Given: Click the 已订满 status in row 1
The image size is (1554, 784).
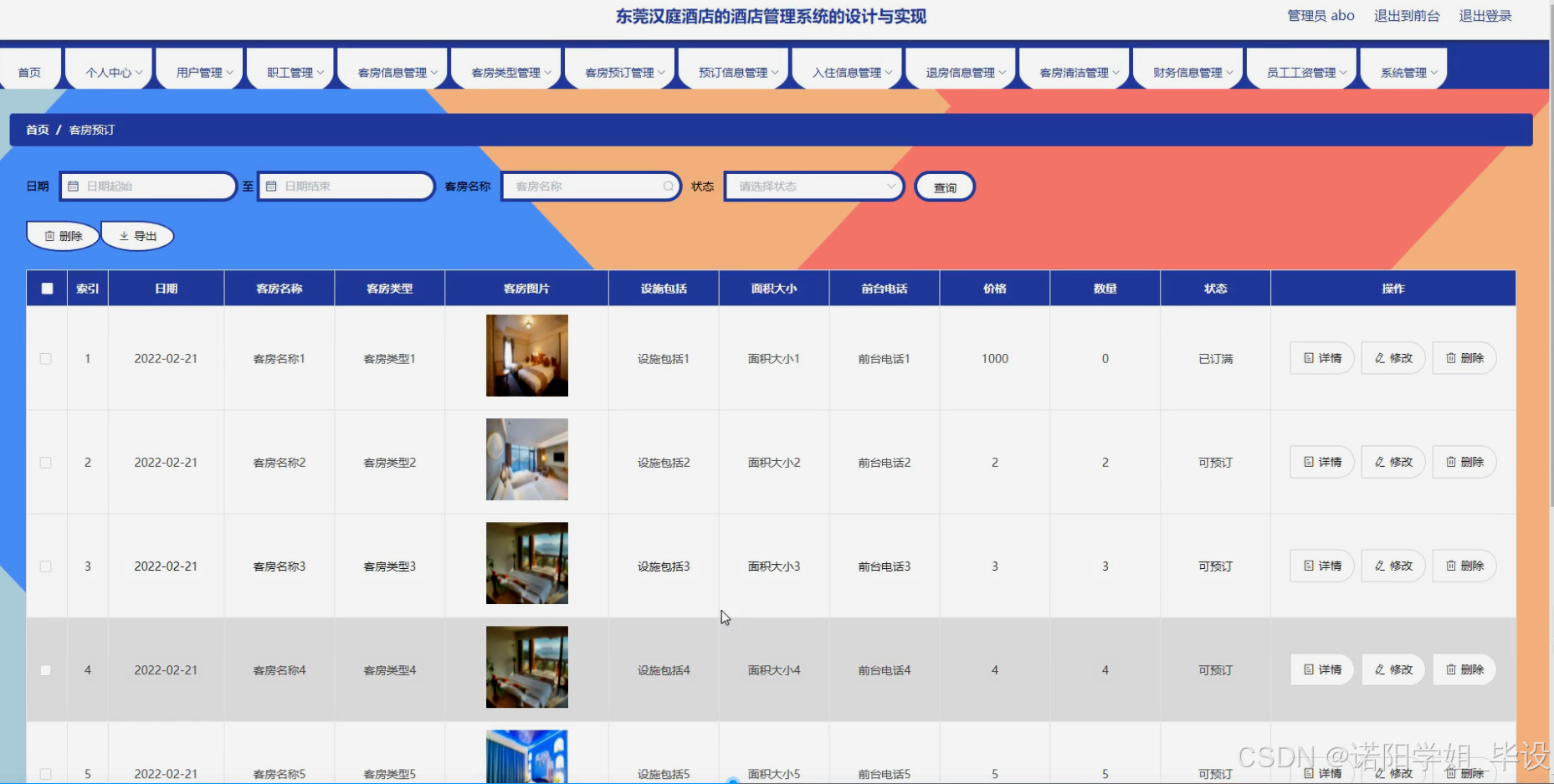Looking at the screenshot, I should click(1215, 359).
